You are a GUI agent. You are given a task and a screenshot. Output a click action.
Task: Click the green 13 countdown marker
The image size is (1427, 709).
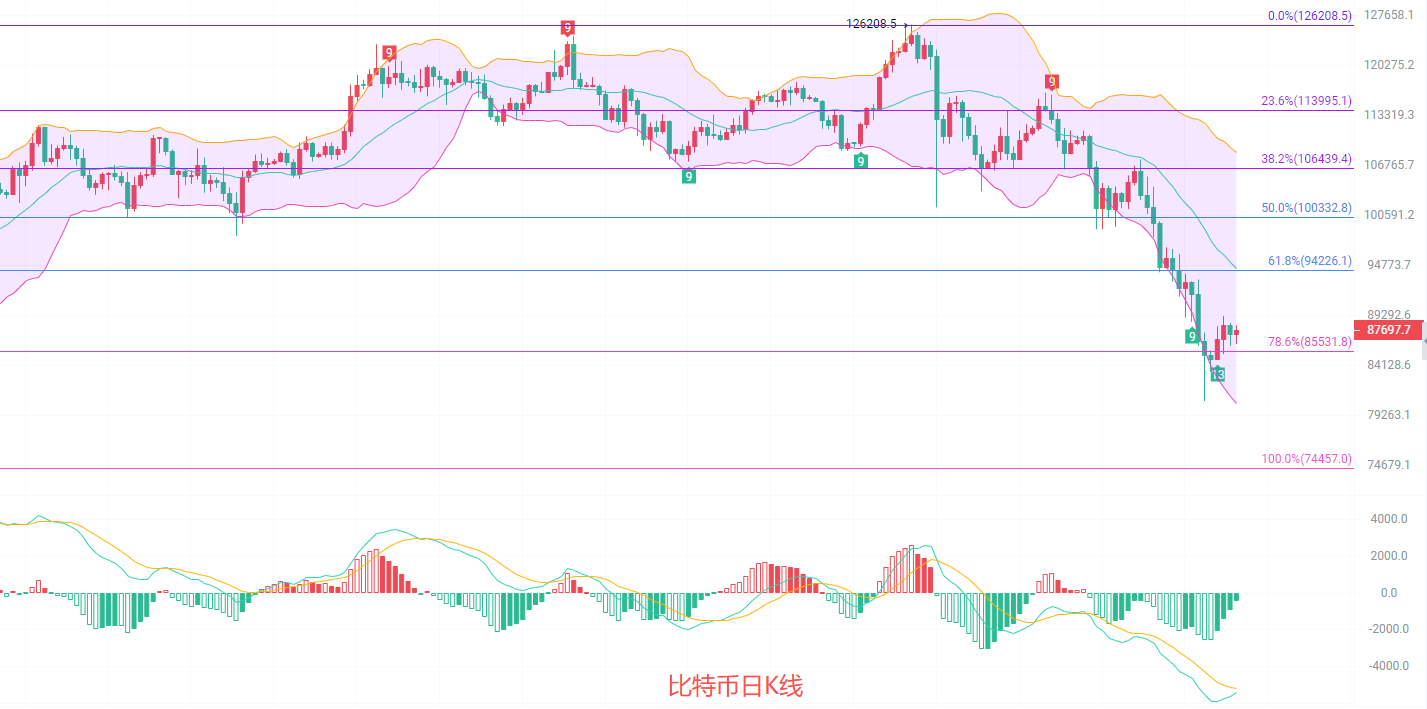(x=1217, y=374)
